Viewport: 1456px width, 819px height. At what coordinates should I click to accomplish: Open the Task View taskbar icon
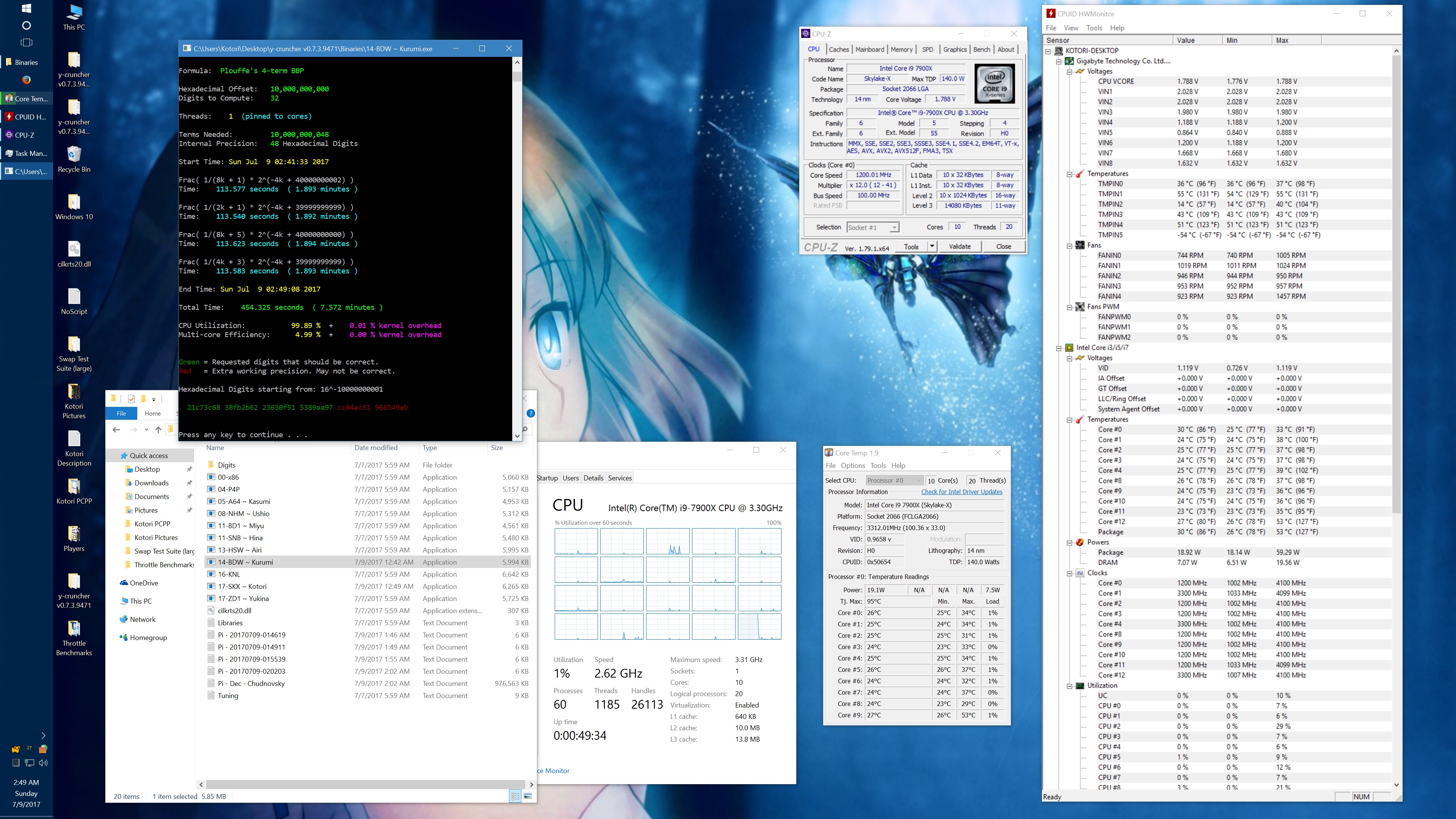click(x=26, y=43)
